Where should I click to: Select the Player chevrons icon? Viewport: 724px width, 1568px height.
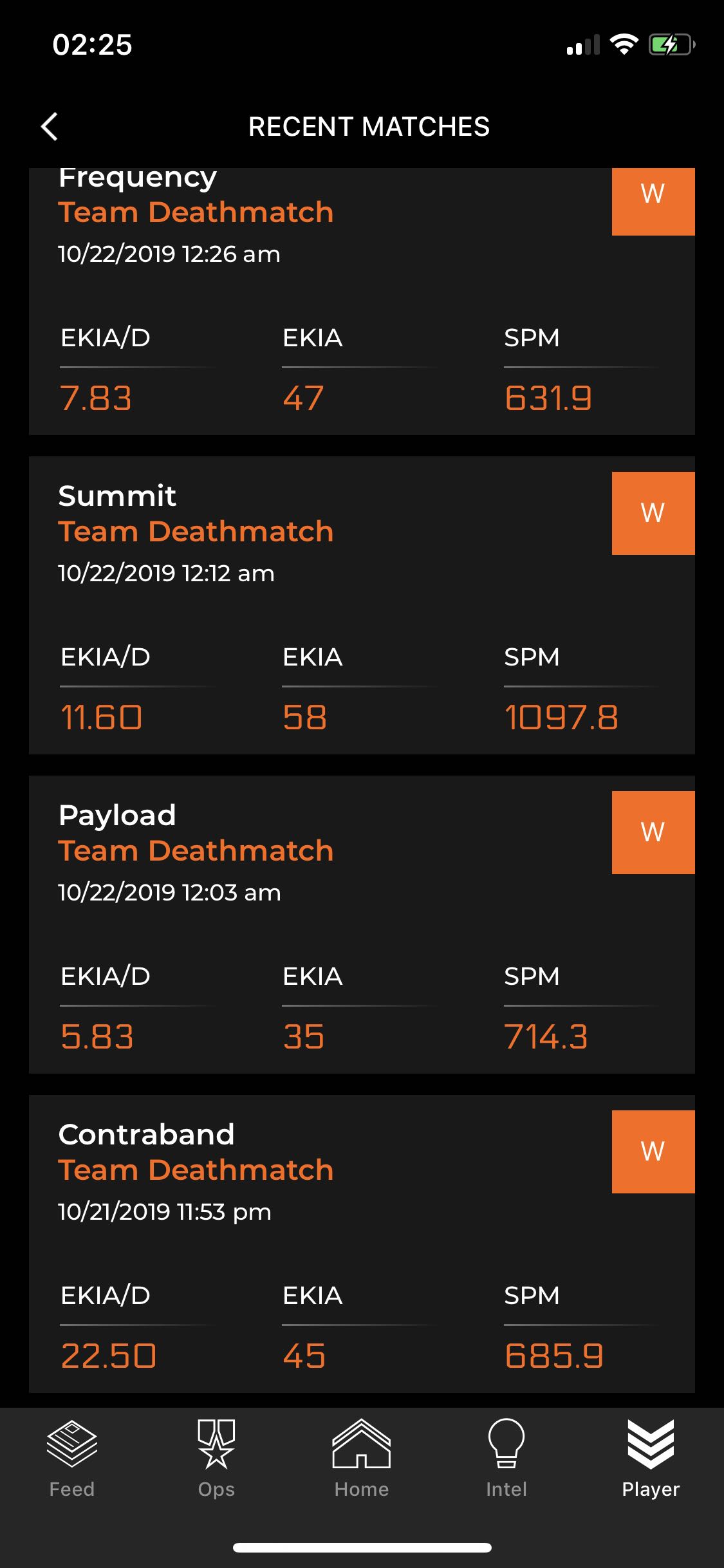pos(651,1444)
